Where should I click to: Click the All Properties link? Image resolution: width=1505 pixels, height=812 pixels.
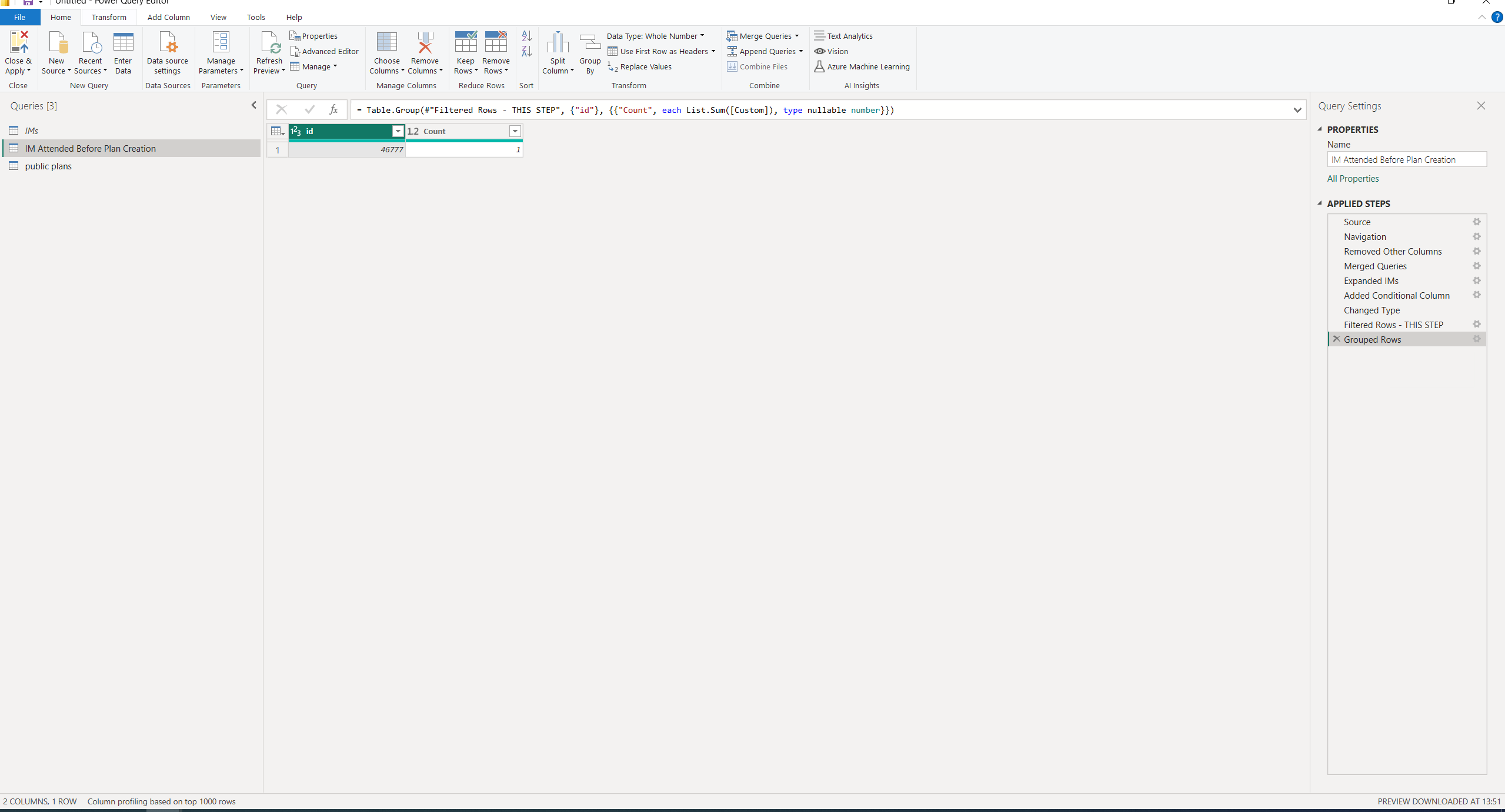tap(1353, 179)
